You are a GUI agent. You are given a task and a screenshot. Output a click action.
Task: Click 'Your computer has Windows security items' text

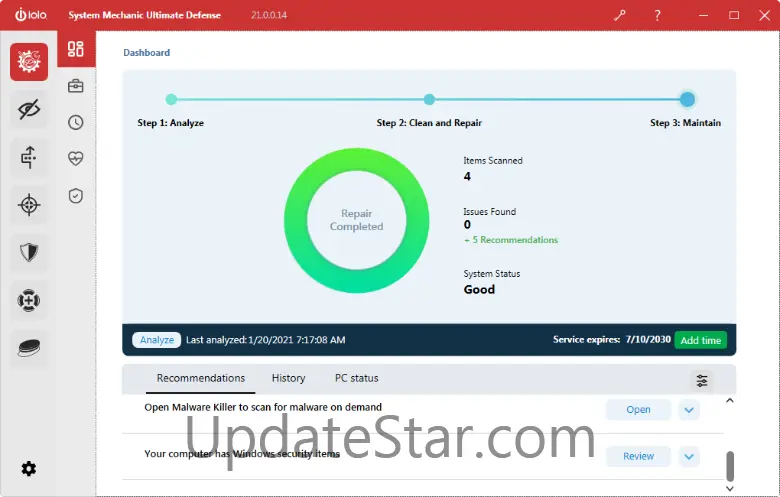[x=242, y=454]
